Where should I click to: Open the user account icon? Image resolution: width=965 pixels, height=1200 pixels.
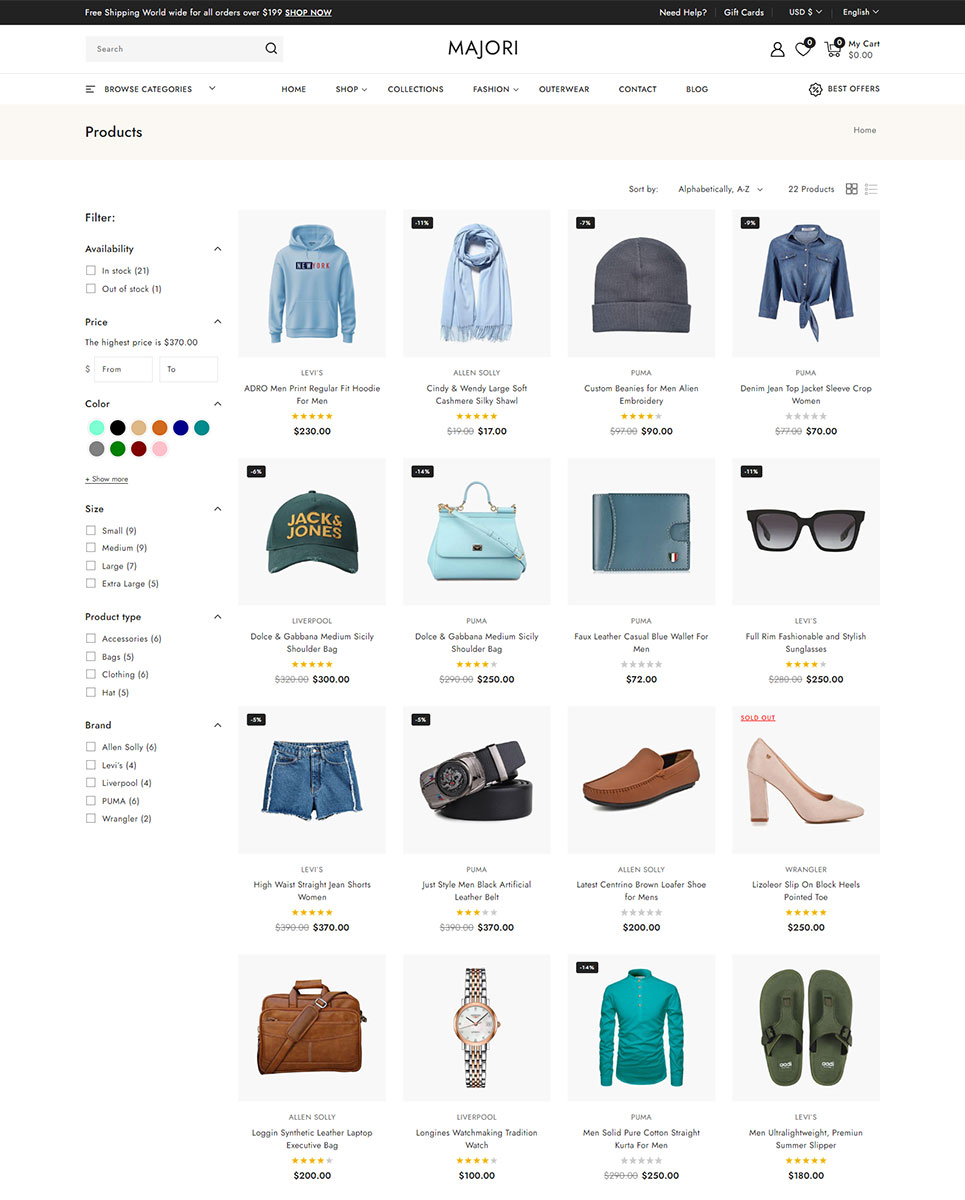coord(777,49)
